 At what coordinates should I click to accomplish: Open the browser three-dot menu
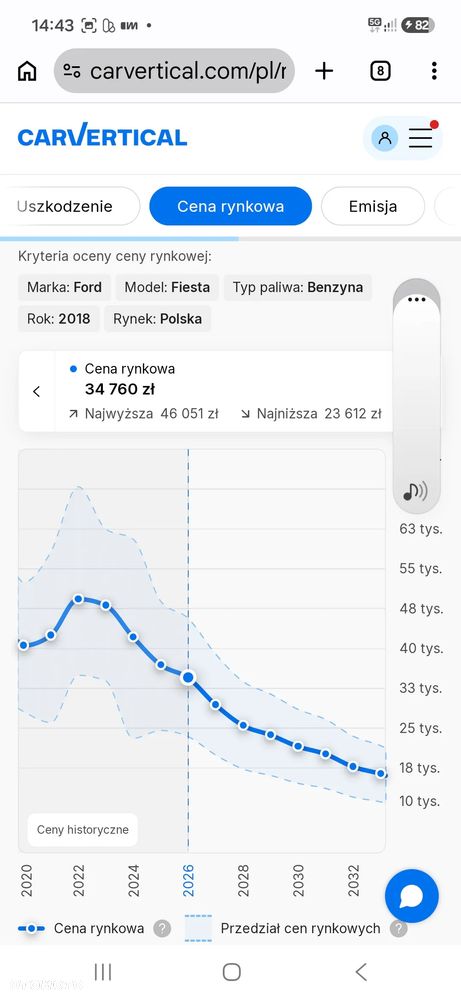tap(434, 71)
